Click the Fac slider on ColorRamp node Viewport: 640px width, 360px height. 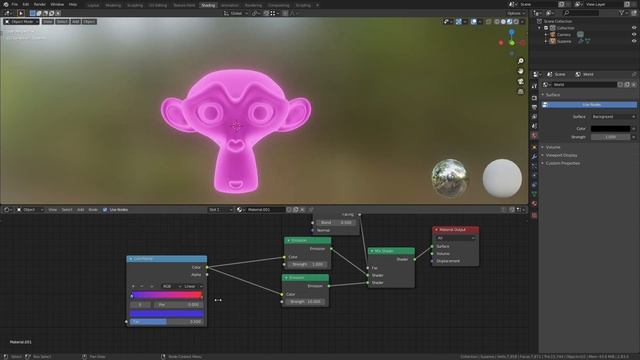(167, 322)
